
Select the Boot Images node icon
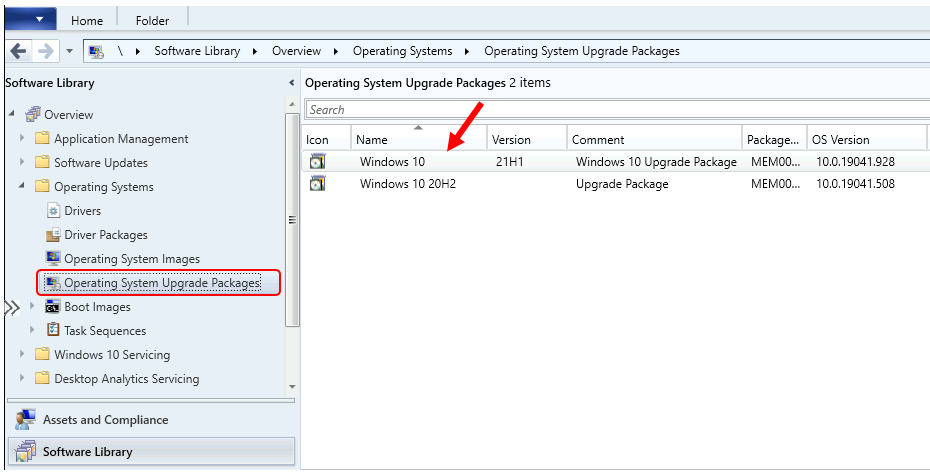click(x=53, y=306)
